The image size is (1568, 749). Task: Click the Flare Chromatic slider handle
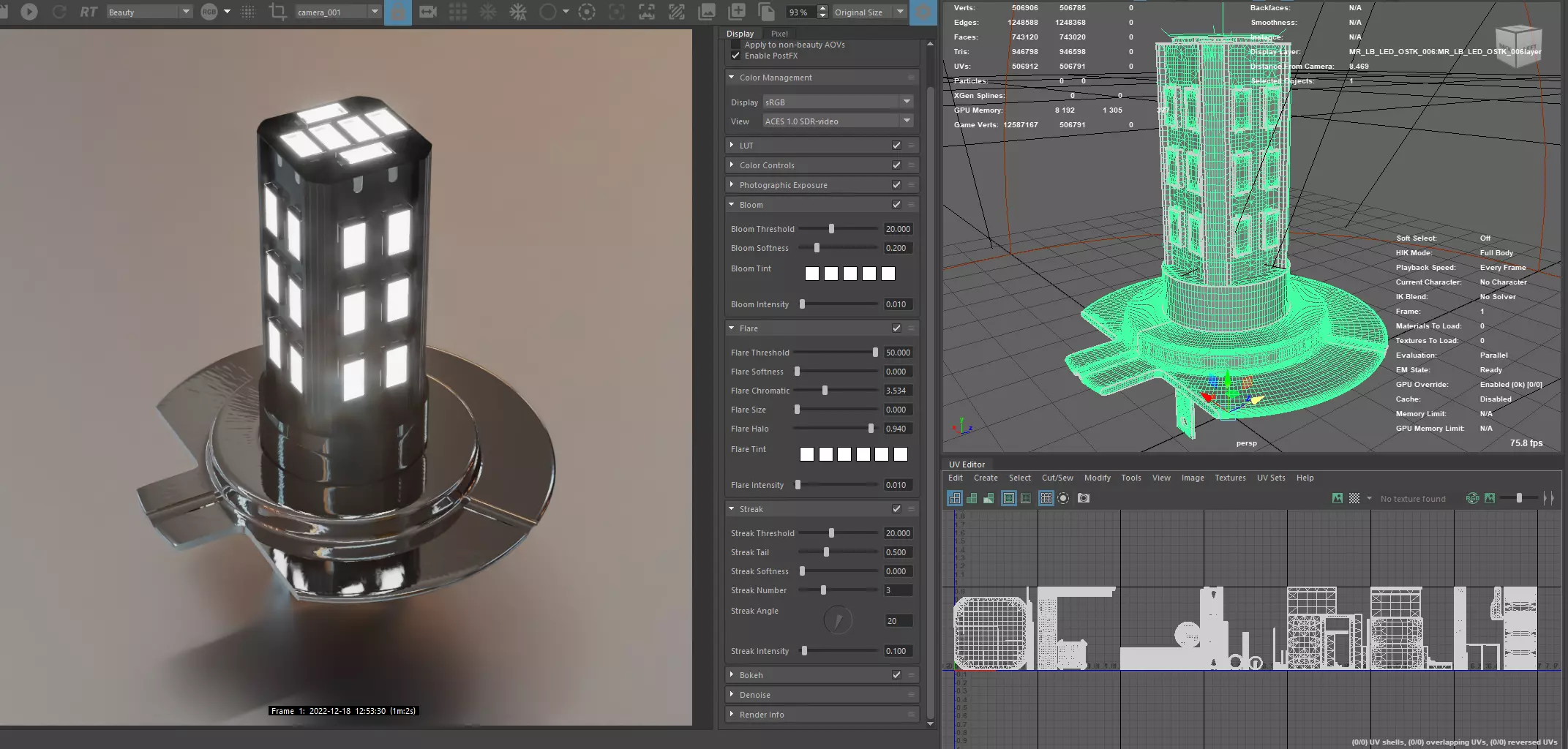825,391
